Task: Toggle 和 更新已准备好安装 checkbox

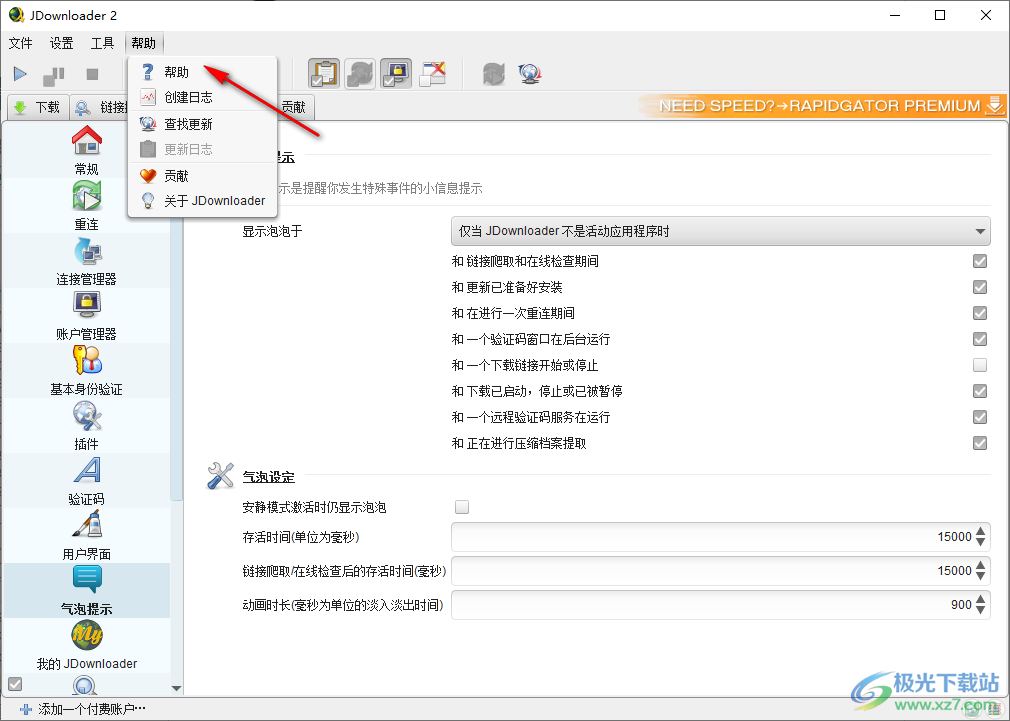Action: [x=980, y=287]
